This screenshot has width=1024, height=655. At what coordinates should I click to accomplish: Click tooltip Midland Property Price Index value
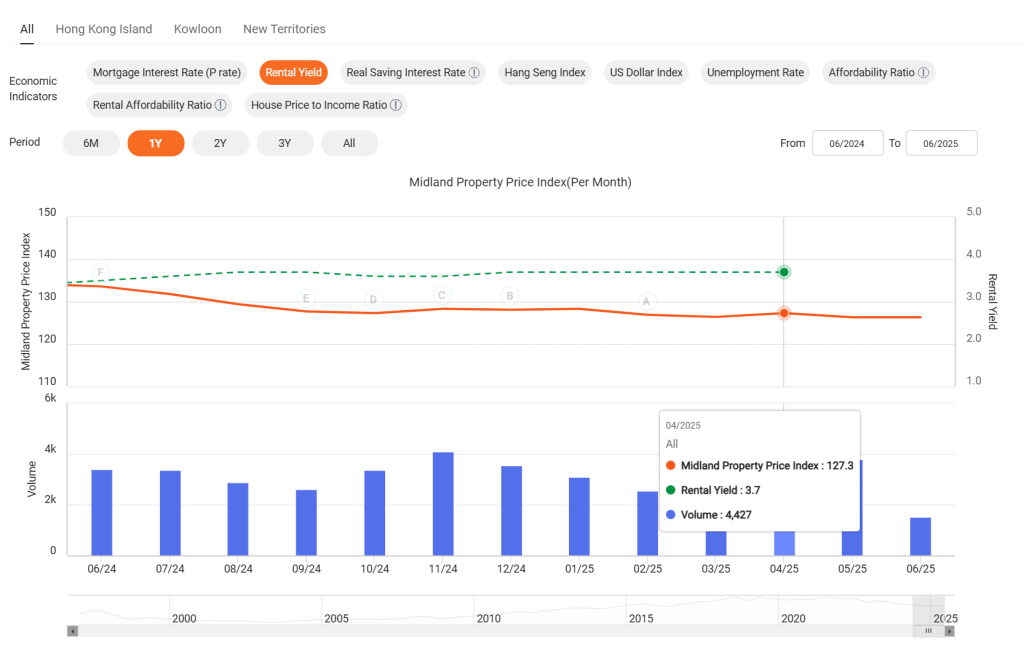840,466
